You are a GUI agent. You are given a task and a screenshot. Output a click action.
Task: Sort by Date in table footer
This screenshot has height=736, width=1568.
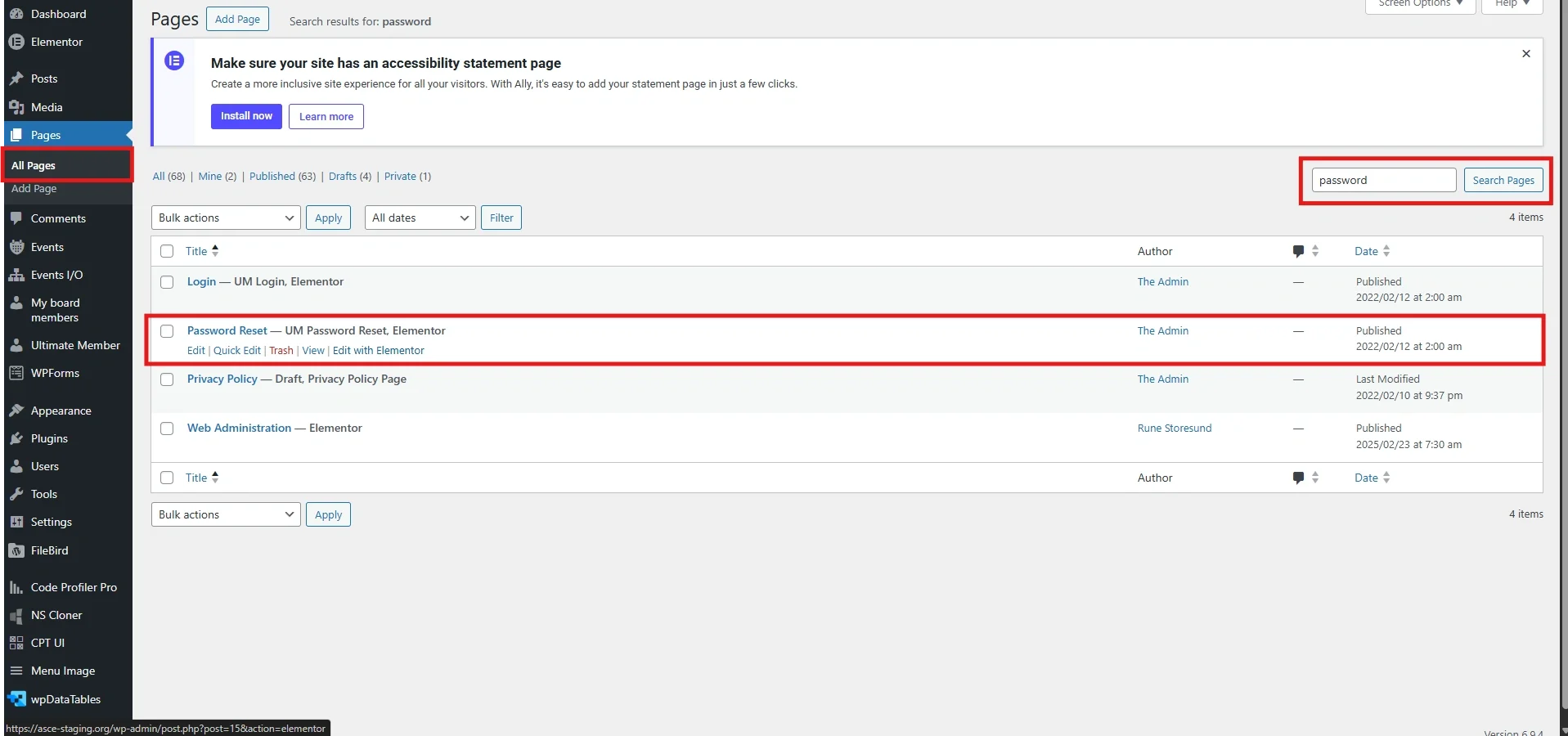[x=1373, y=478]
